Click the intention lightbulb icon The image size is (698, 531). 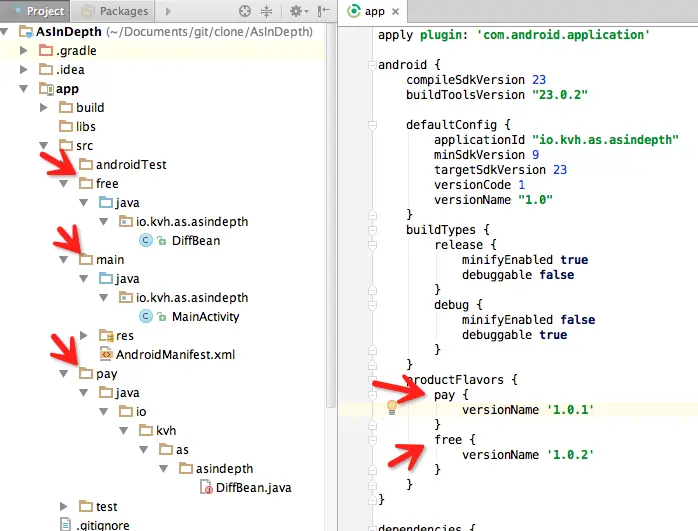[x=392, y=407]
